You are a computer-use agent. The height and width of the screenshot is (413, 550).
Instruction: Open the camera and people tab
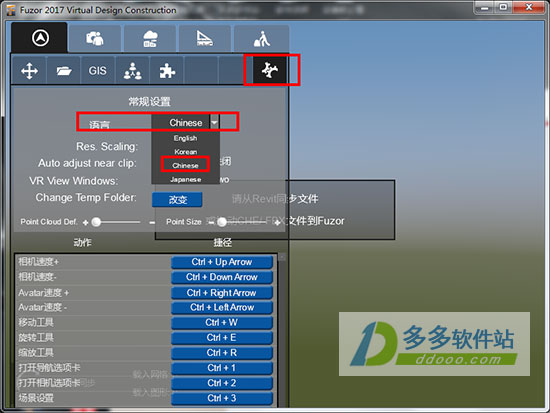pyautogui.click(x=95, y=38)
